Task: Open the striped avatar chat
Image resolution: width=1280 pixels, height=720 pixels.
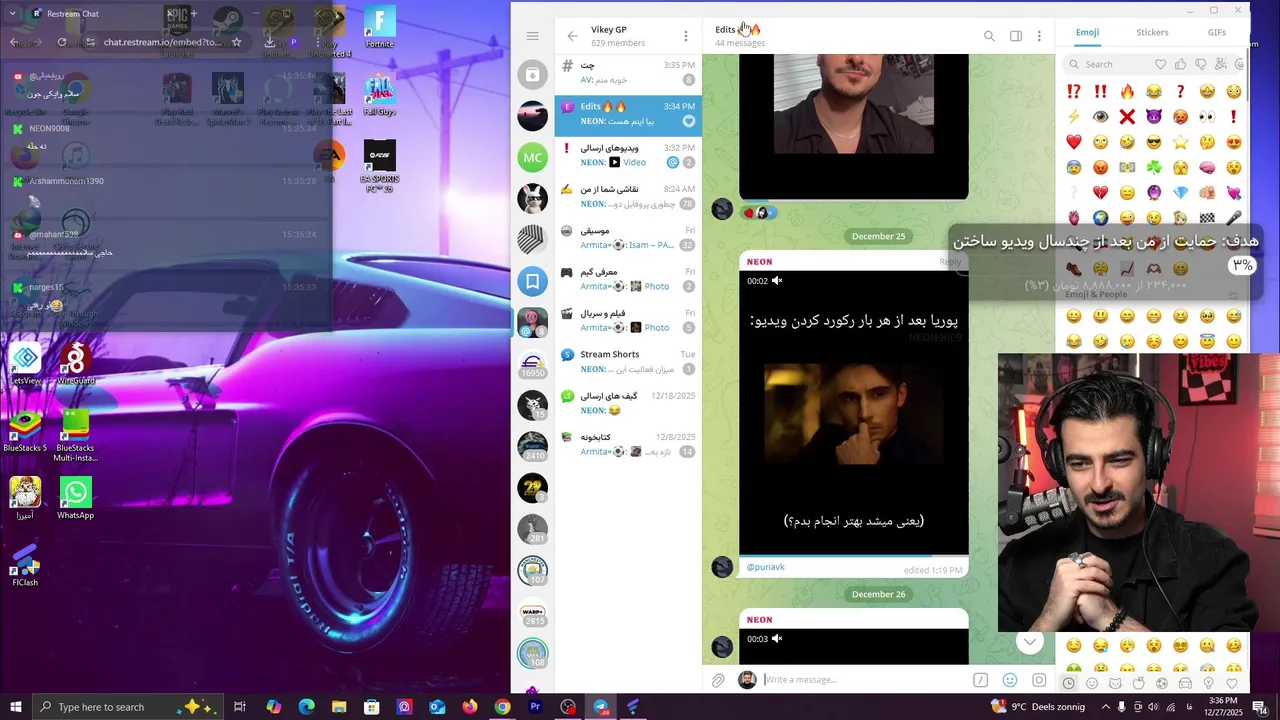Action: point(532,240)
